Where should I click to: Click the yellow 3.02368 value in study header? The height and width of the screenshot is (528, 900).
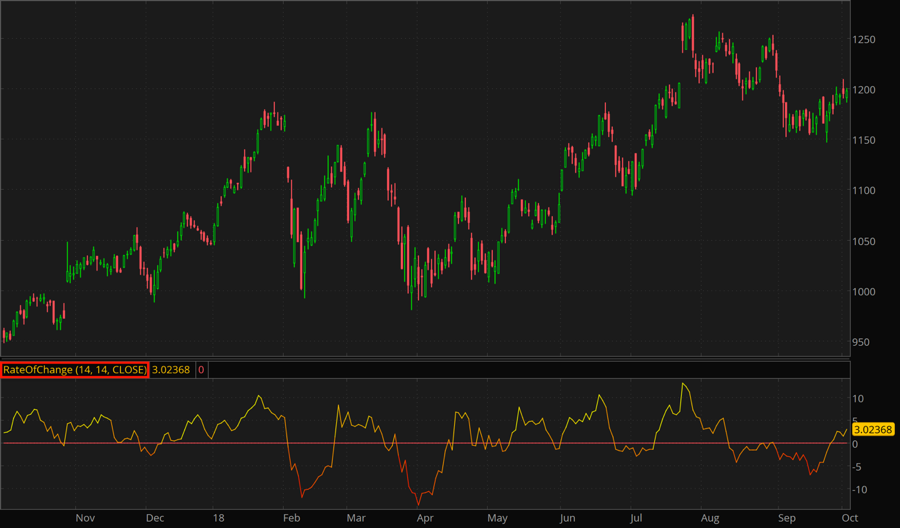click(171, 370)
